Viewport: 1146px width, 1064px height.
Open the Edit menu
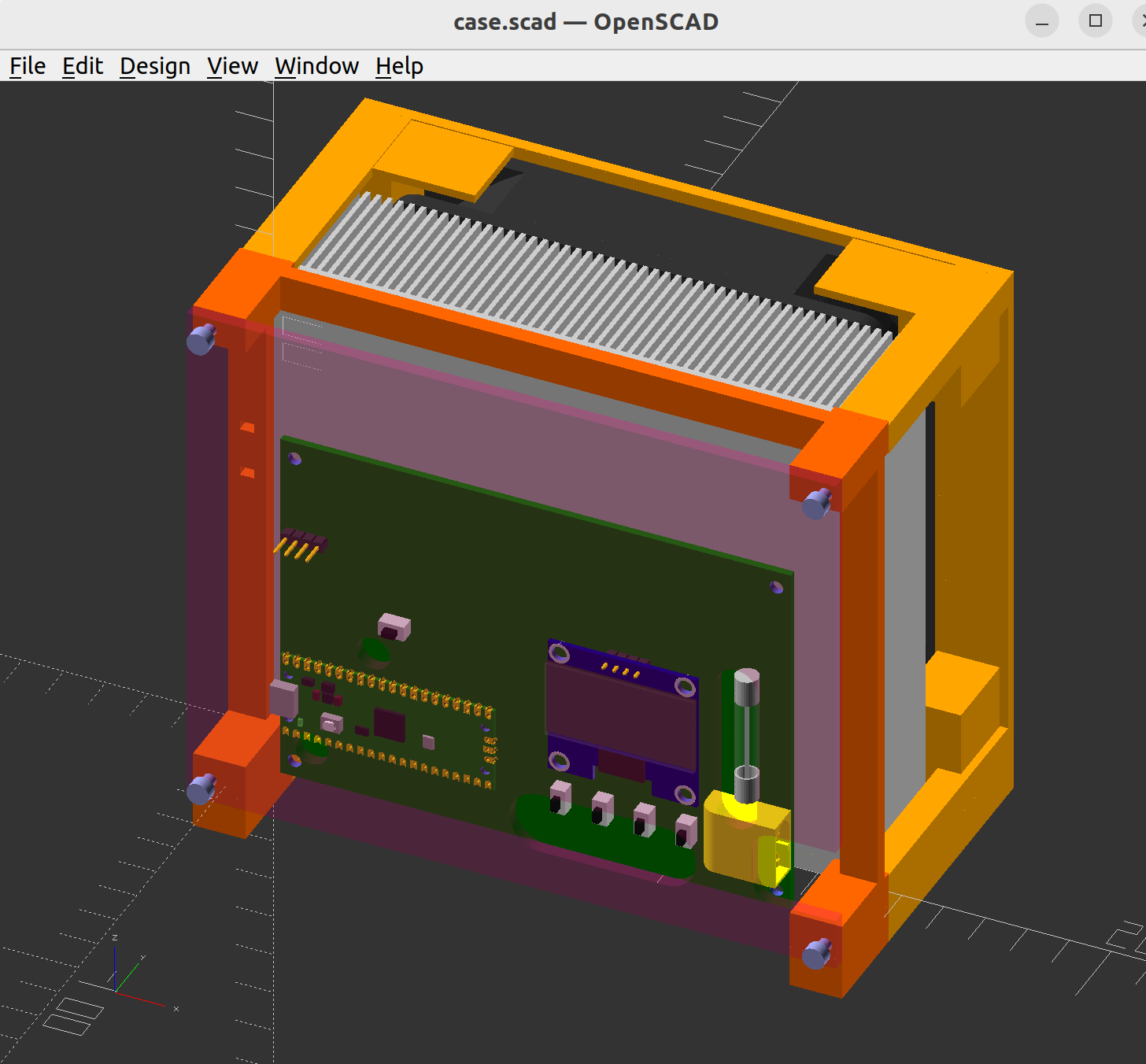(x=82, y=66)
